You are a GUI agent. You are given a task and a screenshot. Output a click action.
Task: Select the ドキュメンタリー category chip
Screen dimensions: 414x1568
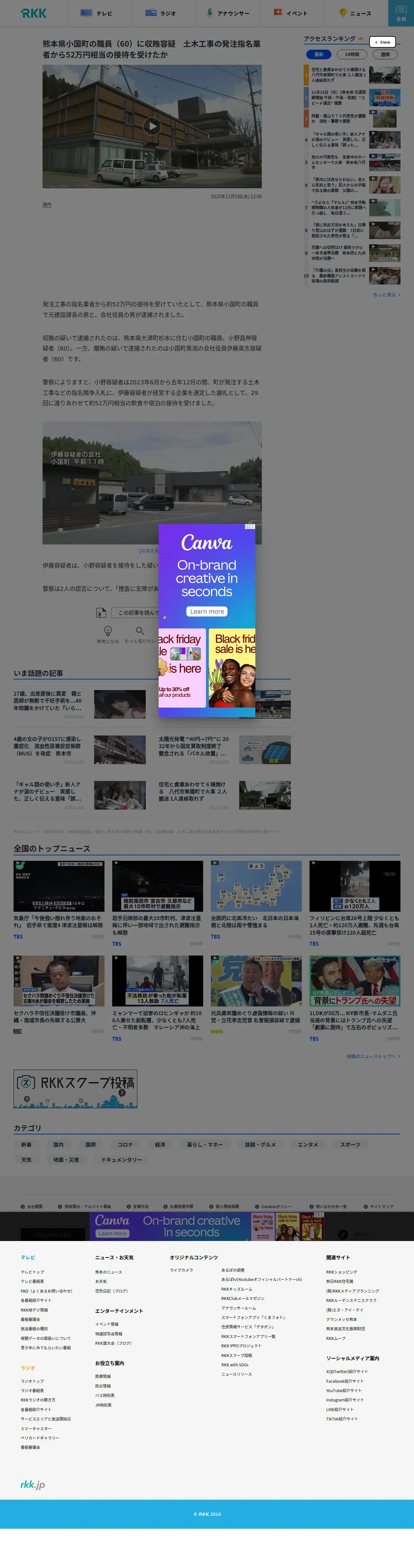coord(122,1159)
